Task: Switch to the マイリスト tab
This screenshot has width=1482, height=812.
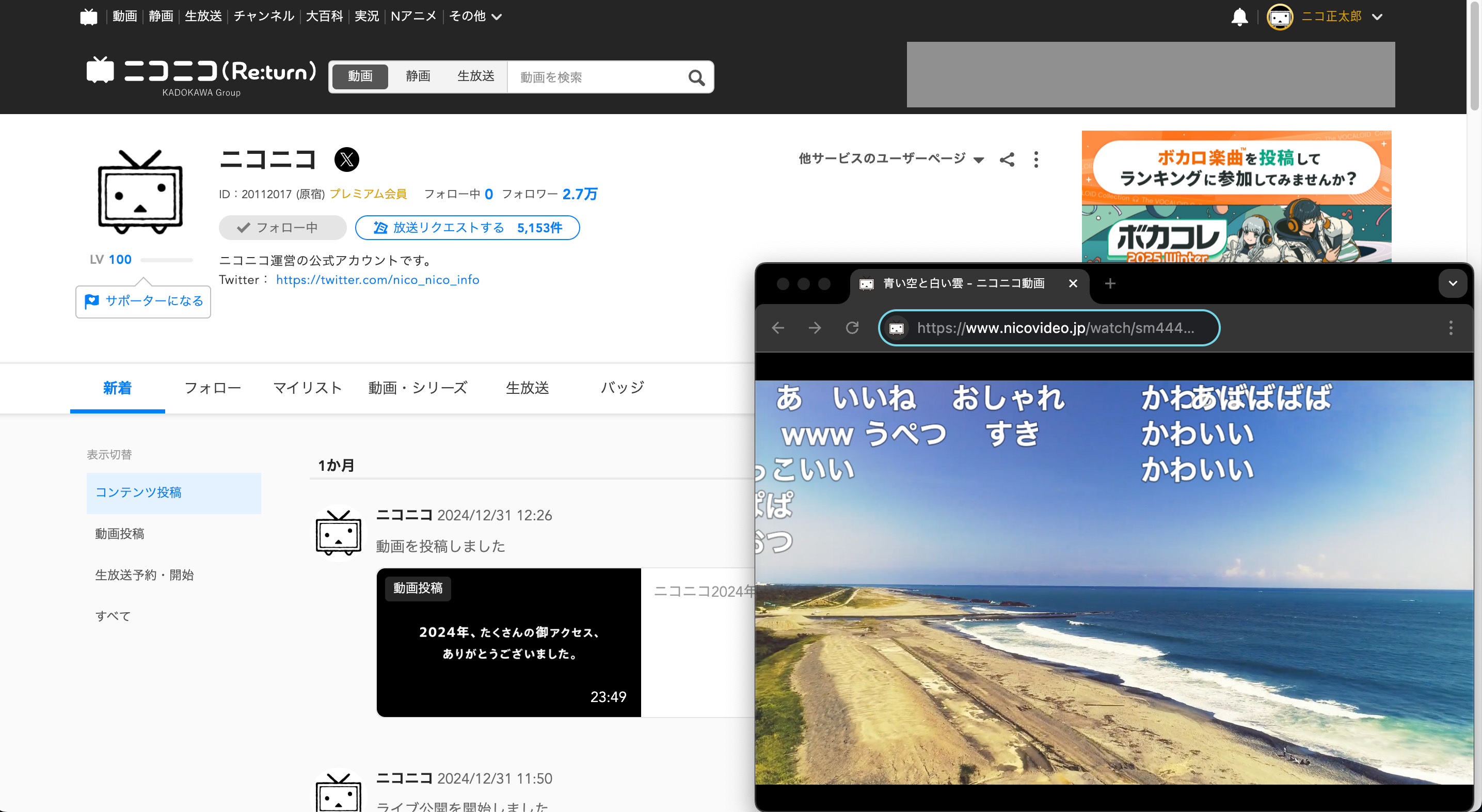Action: pos(307,387)
